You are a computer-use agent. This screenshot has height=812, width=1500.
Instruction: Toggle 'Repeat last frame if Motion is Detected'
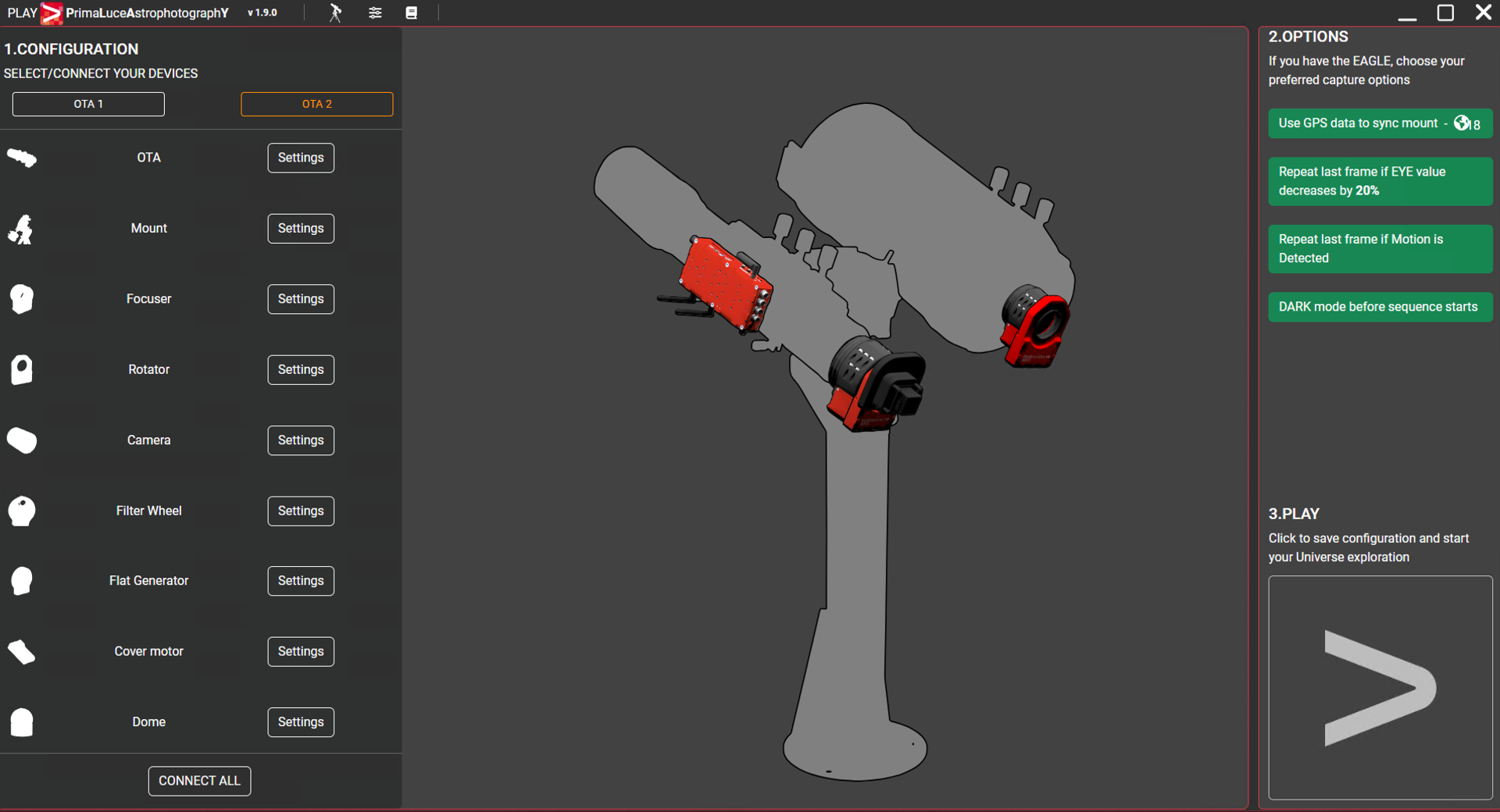(1380, 248)
